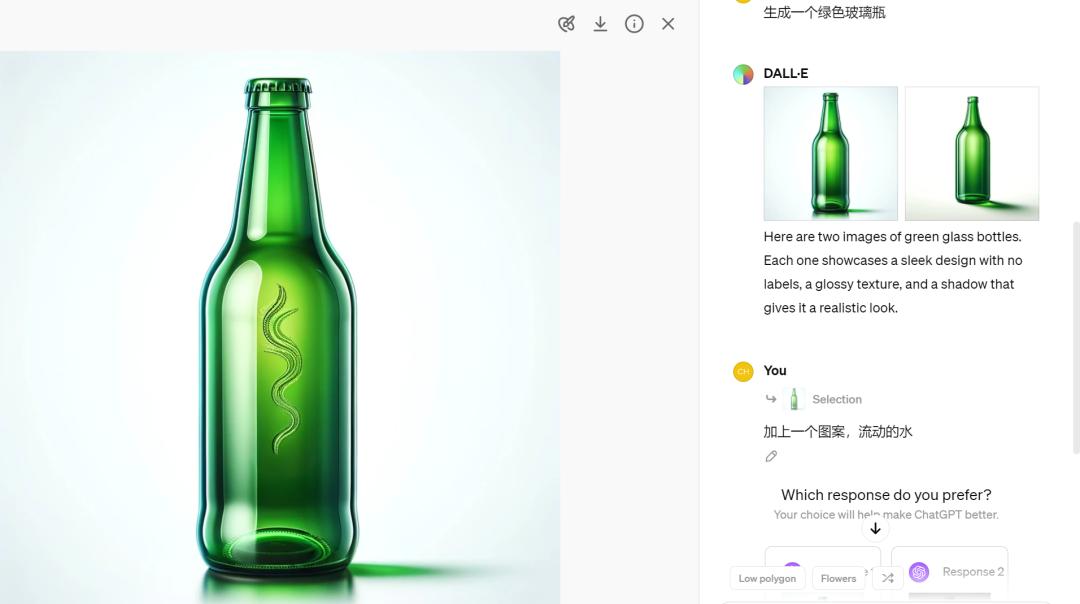Image resolution: width=1080 pixels, height=604 pixels.
Task: Click the yellow CH user avatar
Action: (x=743, y=371)
